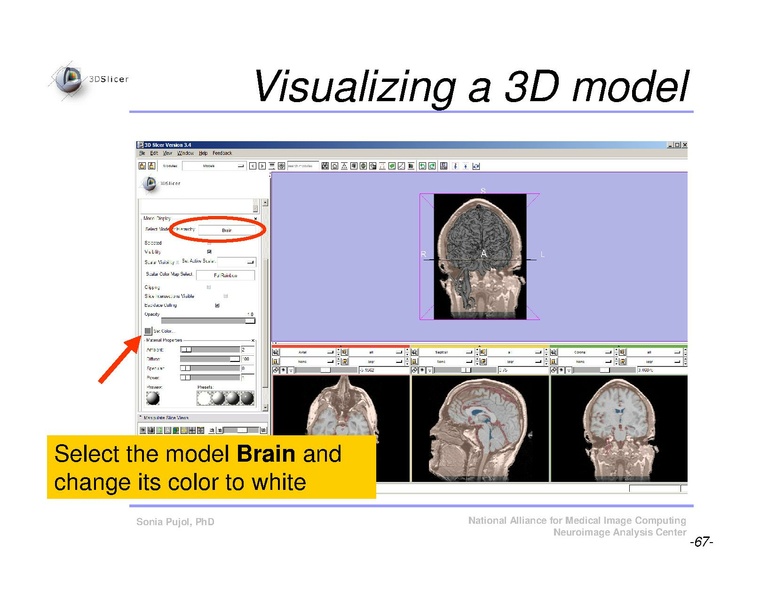Image resolution: width=776 pixels, height=600 pixels.
Task: Toggle Slice Intersections Visible checkbox
Action: coord(226,296)
